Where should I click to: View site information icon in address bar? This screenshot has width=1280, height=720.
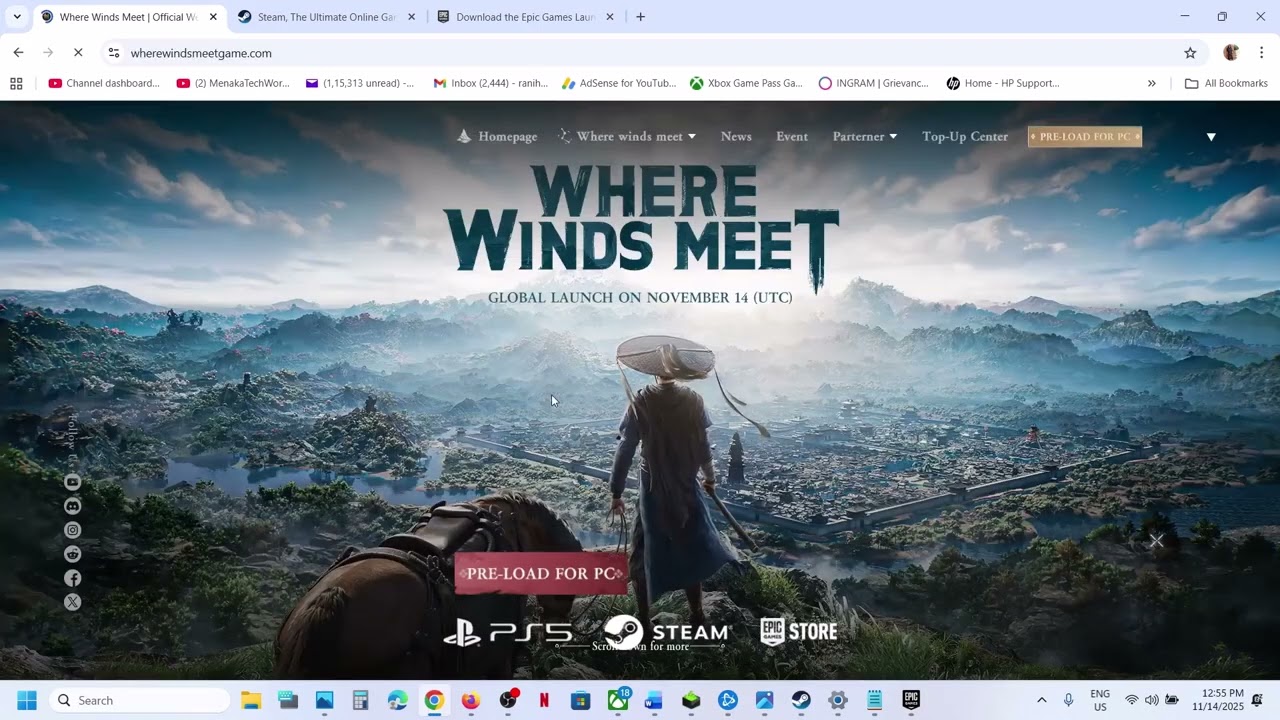(114, 53)
